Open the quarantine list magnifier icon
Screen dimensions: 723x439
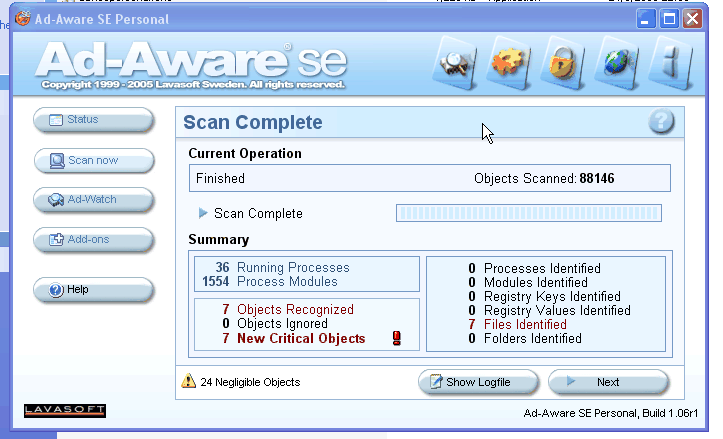pos(456,64)
